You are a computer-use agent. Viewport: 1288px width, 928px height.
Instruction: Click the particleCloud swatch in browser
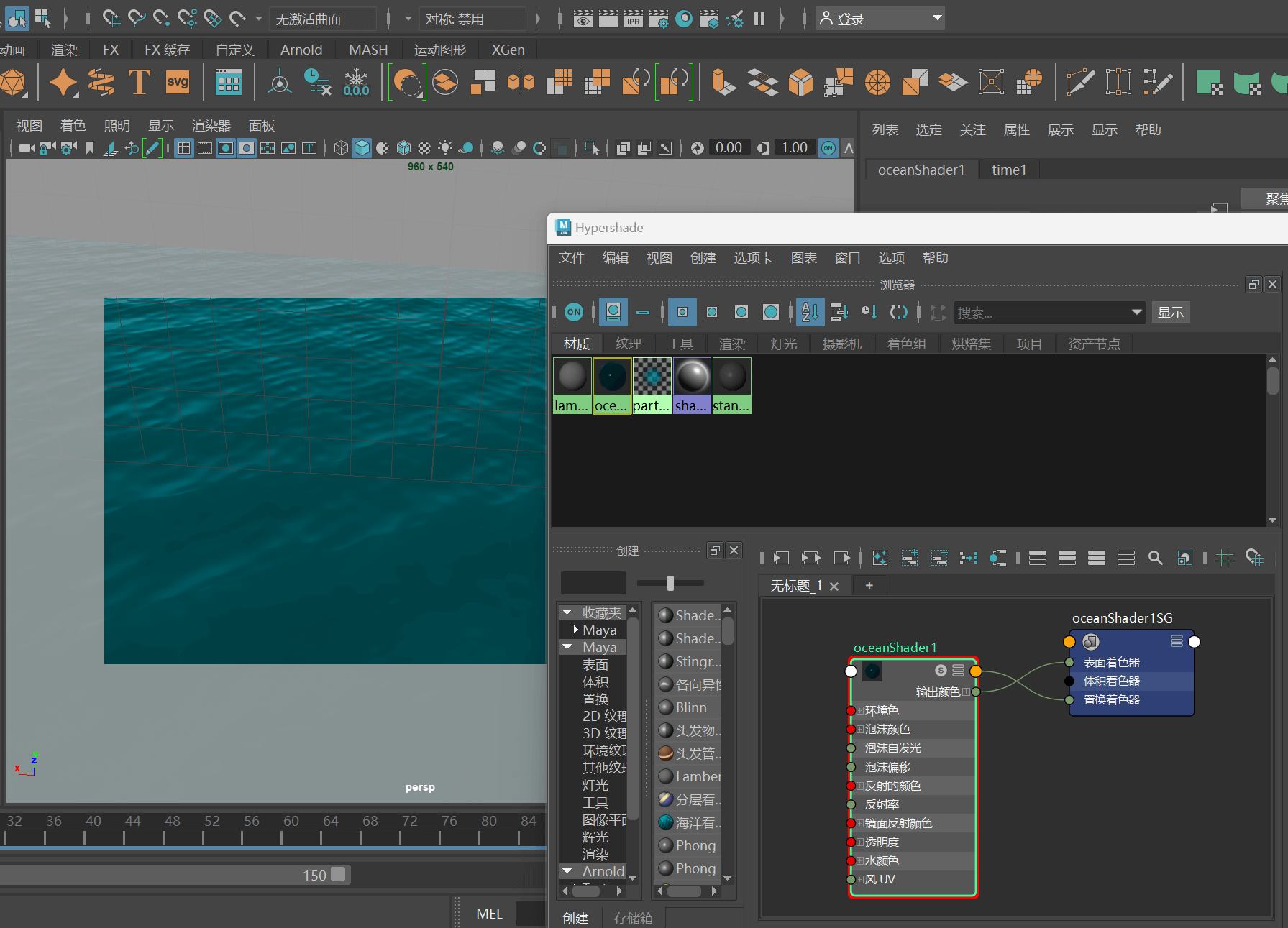652,385
